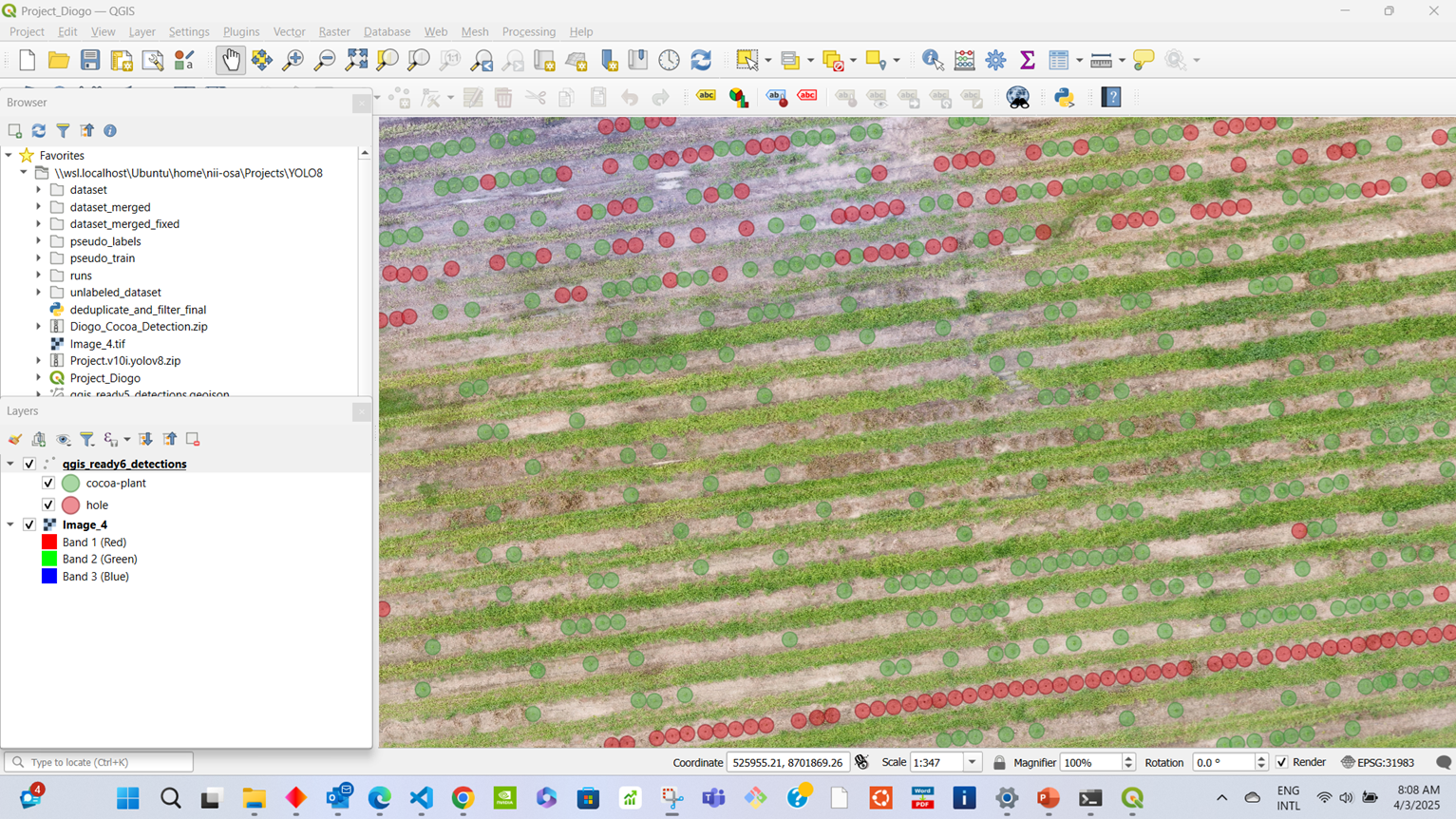Open the Raster menu
The height and width of the screenshot is (819, 1456).
(334, 31)
